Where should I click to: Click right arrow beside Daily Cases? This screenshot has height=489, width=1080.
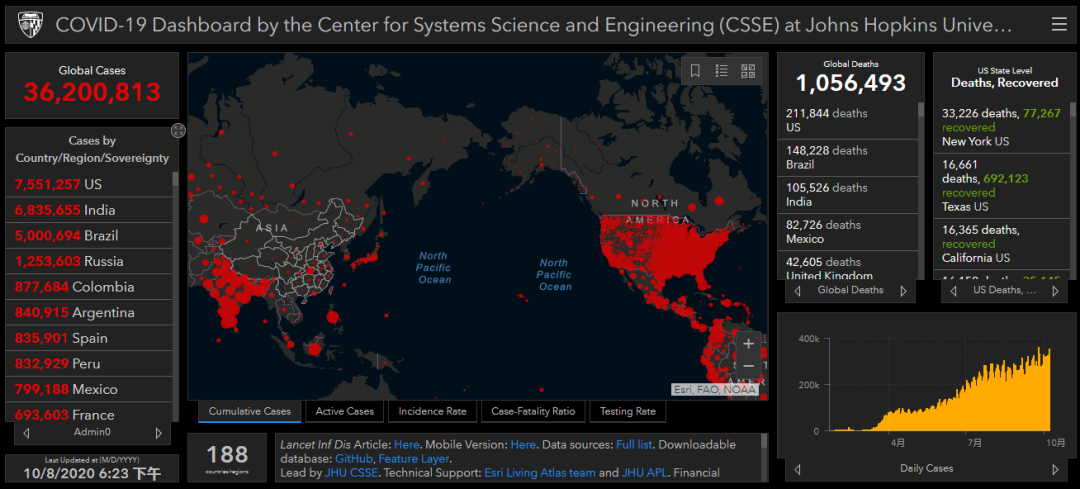[x=1055, y=469]
